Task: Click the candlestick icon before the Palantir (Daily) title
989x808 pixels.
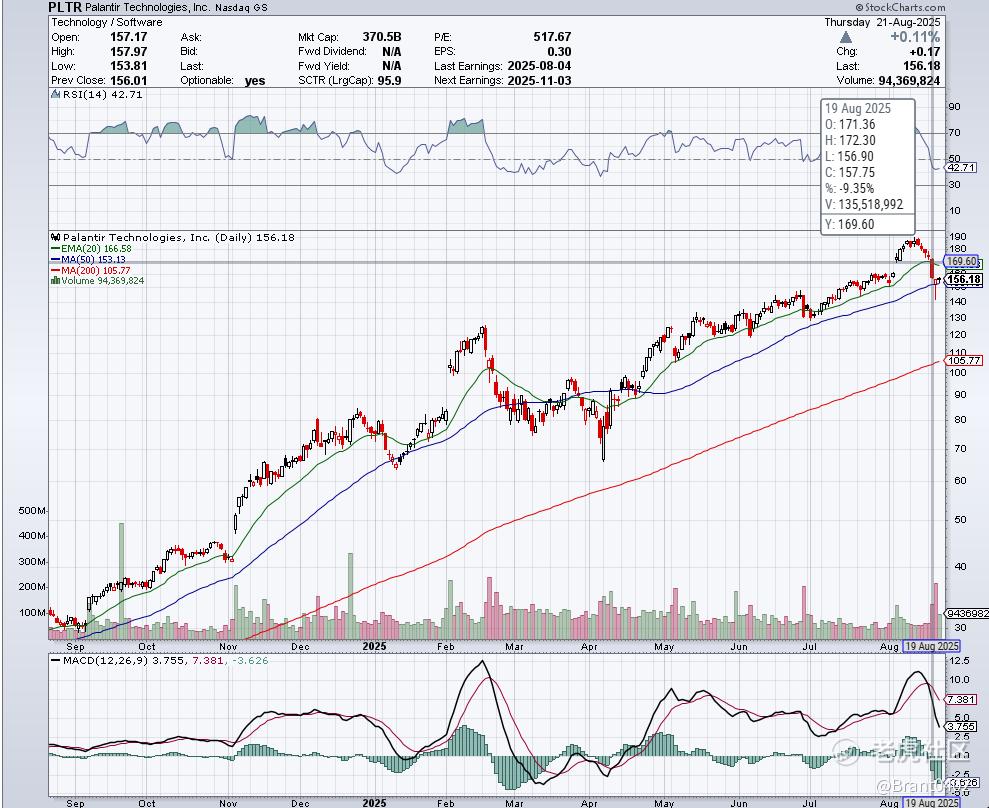Action: click(x=56, y=238)
